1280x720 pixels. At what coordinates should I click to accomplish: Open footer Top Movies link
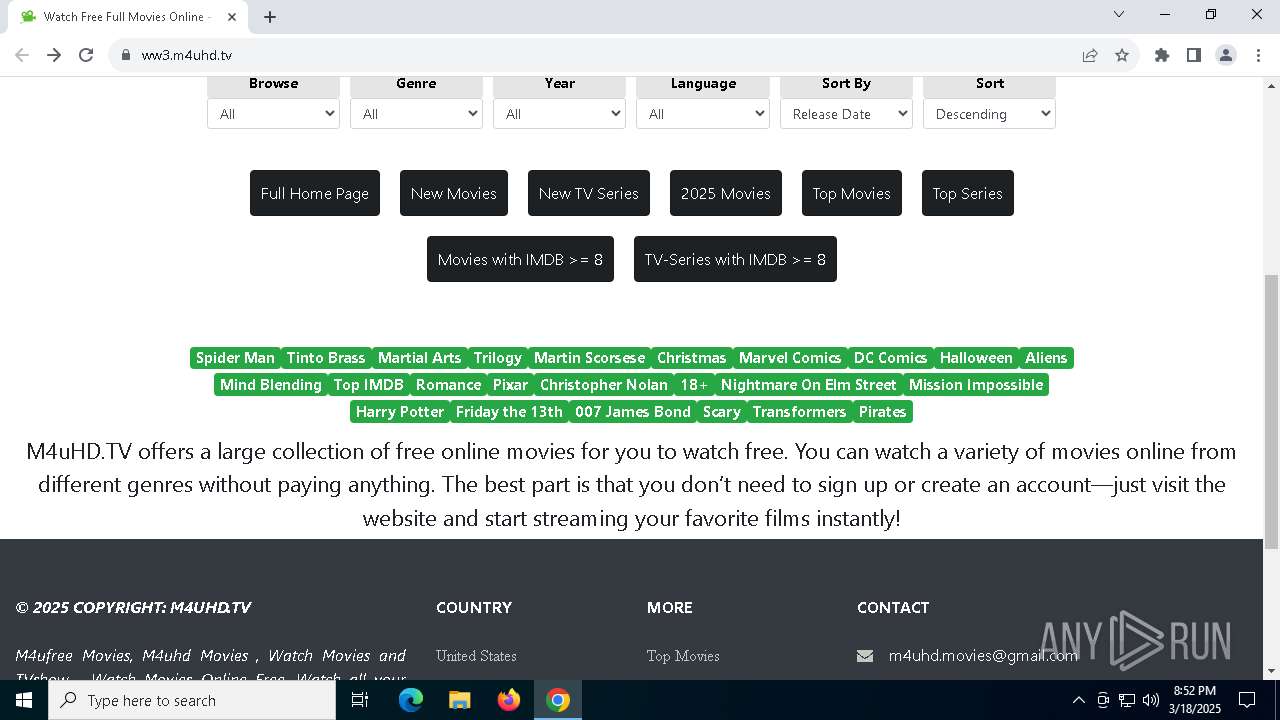coord(683,656)
